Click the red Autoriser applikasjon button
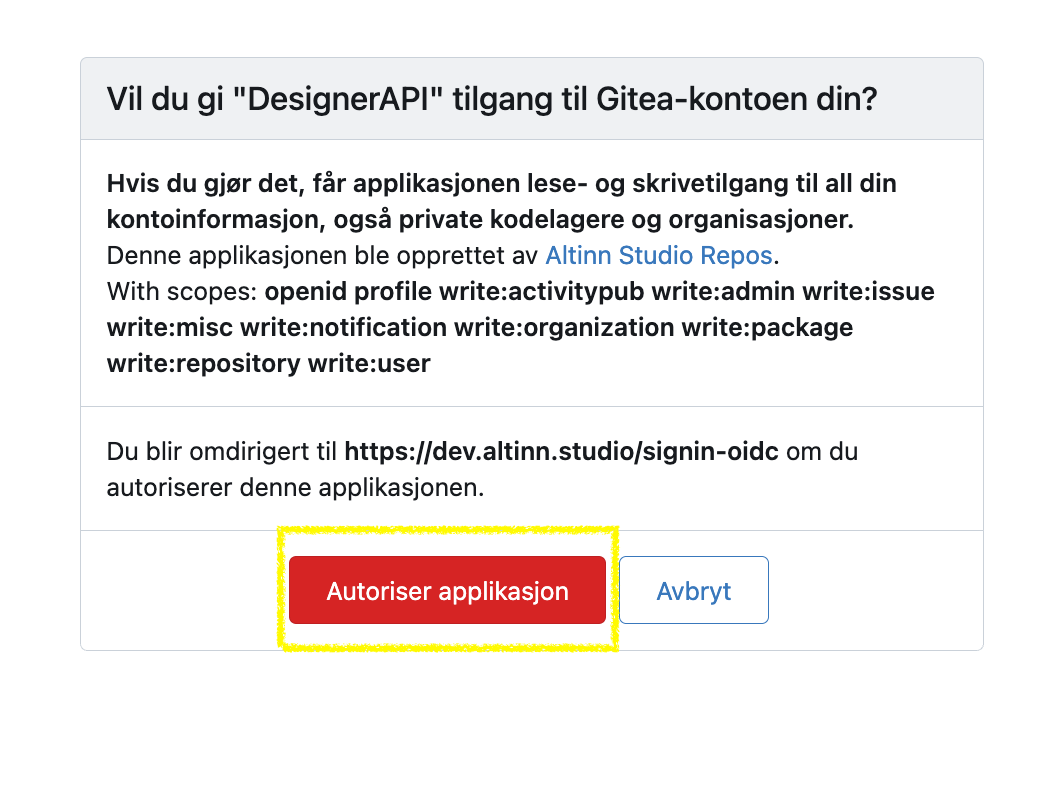Image resolution: width=1046 pixels, height=804 pixels. [447, 590]
